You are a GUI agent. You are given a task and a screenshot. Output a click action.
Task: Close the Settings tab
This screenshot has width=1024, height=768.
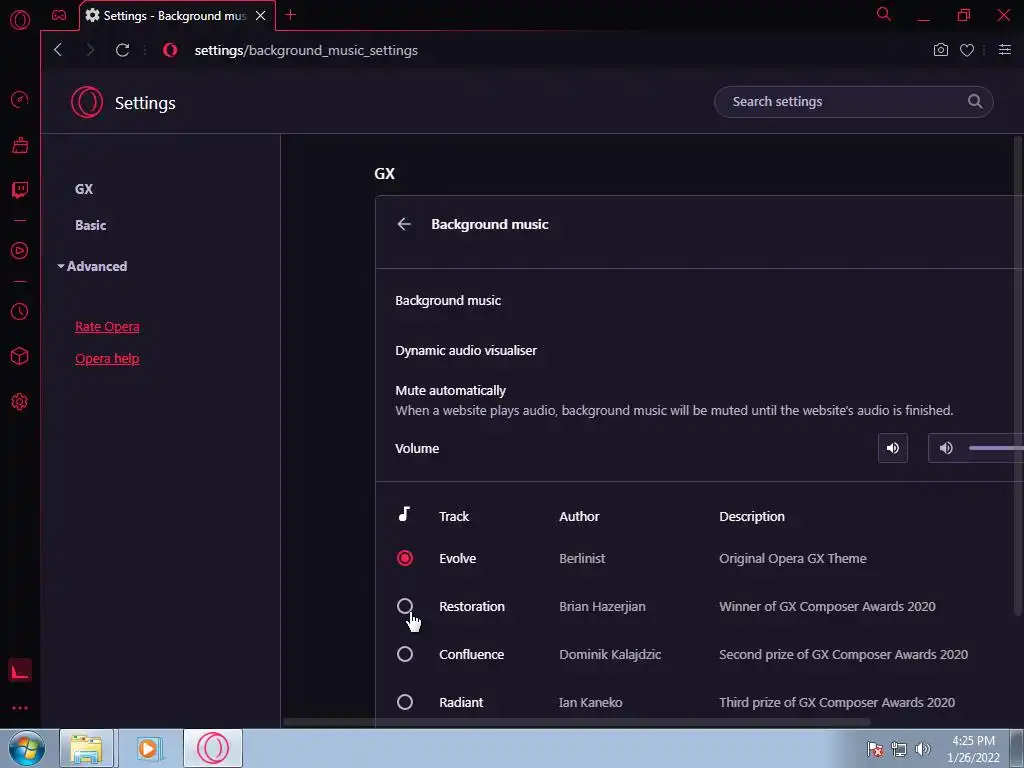coord(261,16)
